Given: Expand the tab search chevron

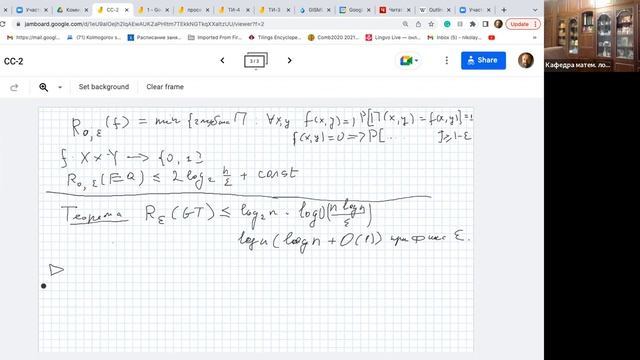Looking at the screenshot, I should tap(535, 10).
